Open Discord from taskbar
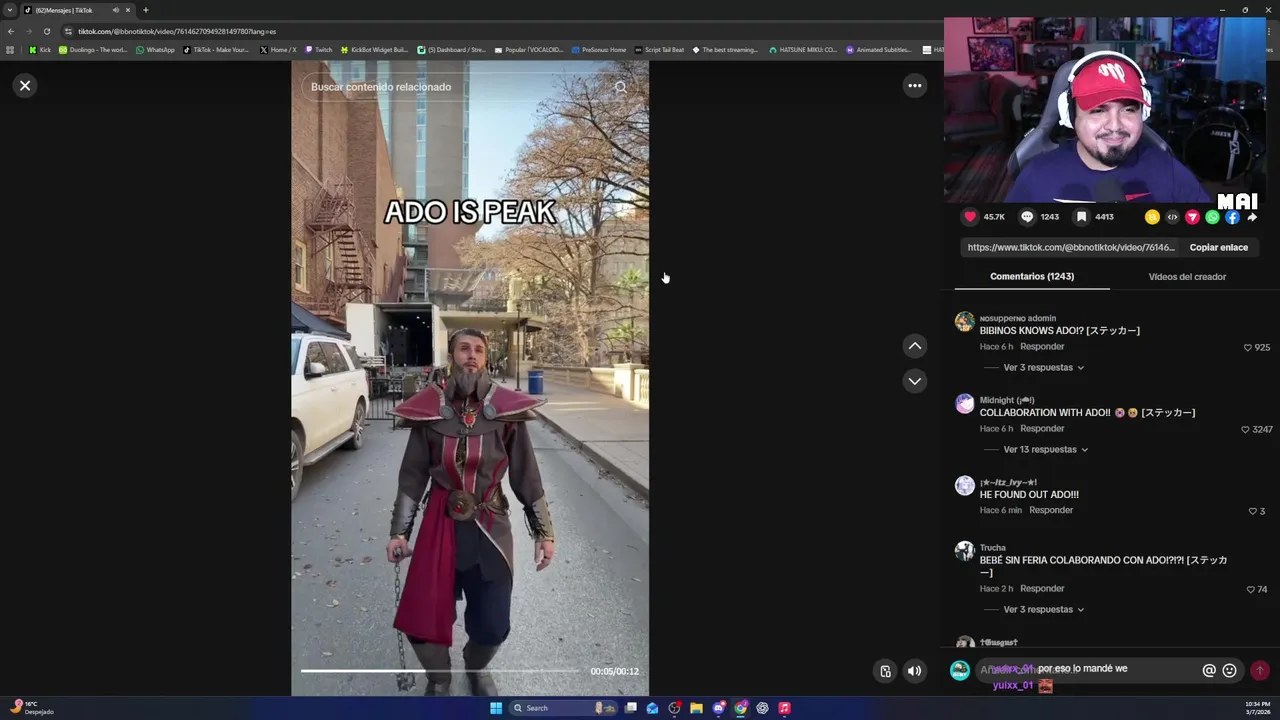The image size is (1280, 720). (x=718, y=708)
